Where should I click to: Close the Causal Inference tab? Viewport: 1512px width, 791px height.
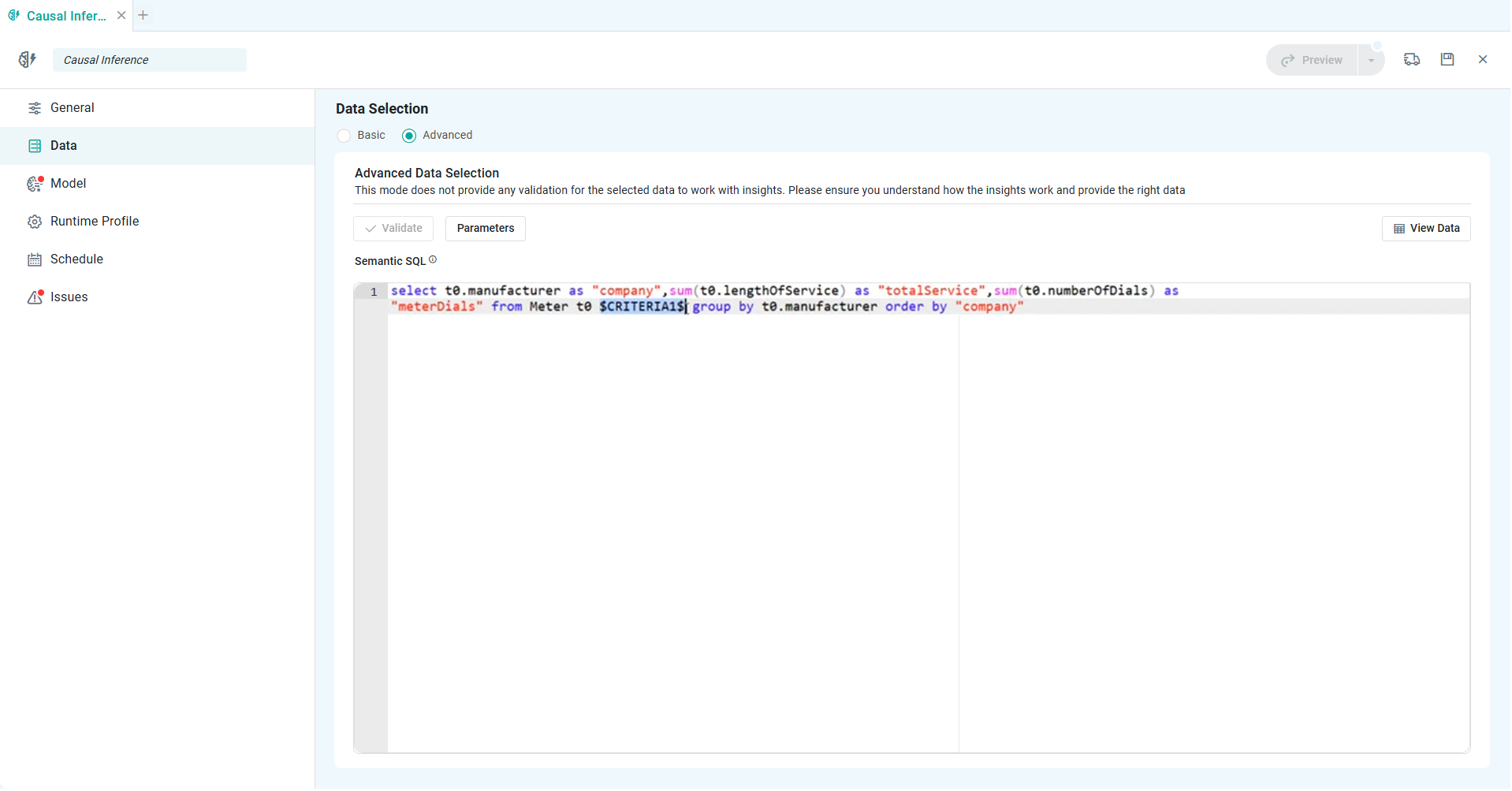(121, 16)
